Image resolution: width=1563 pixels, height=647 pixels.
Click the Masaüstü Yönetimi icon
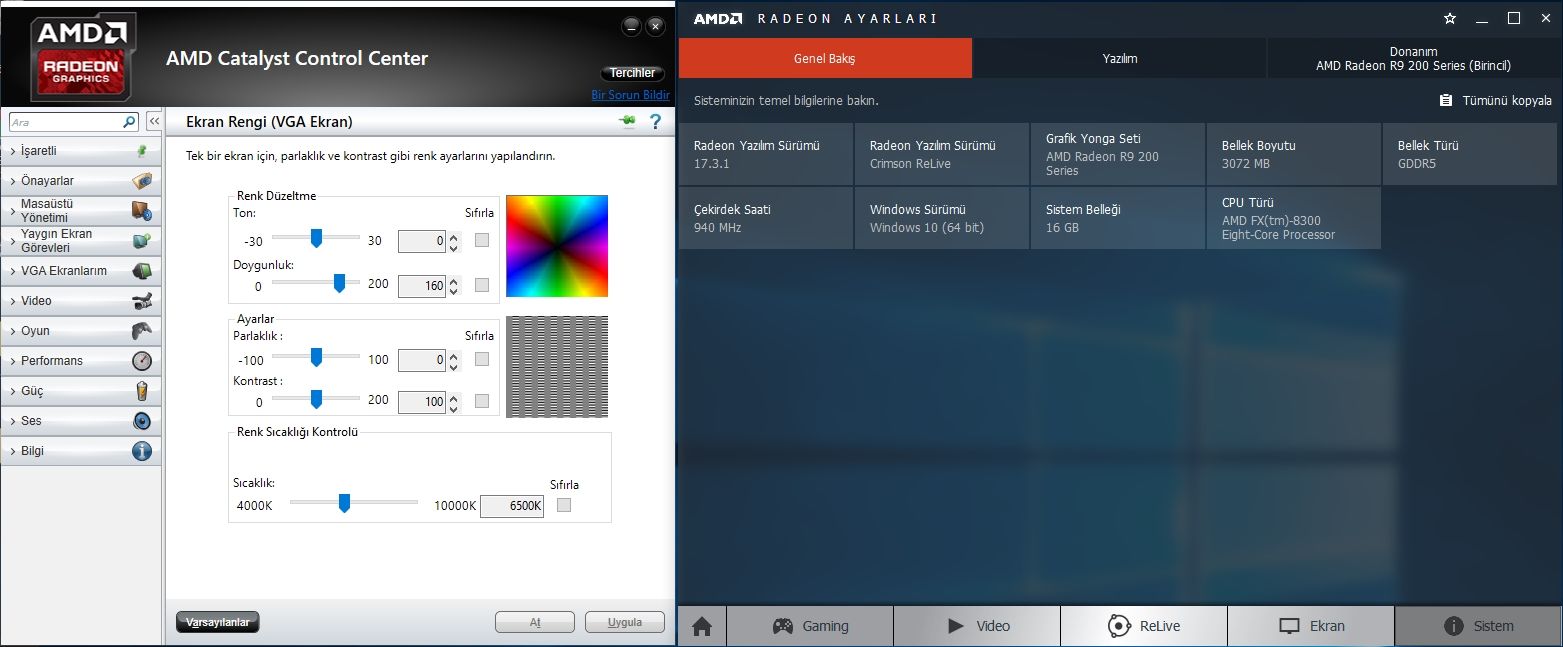click(142, 211)
